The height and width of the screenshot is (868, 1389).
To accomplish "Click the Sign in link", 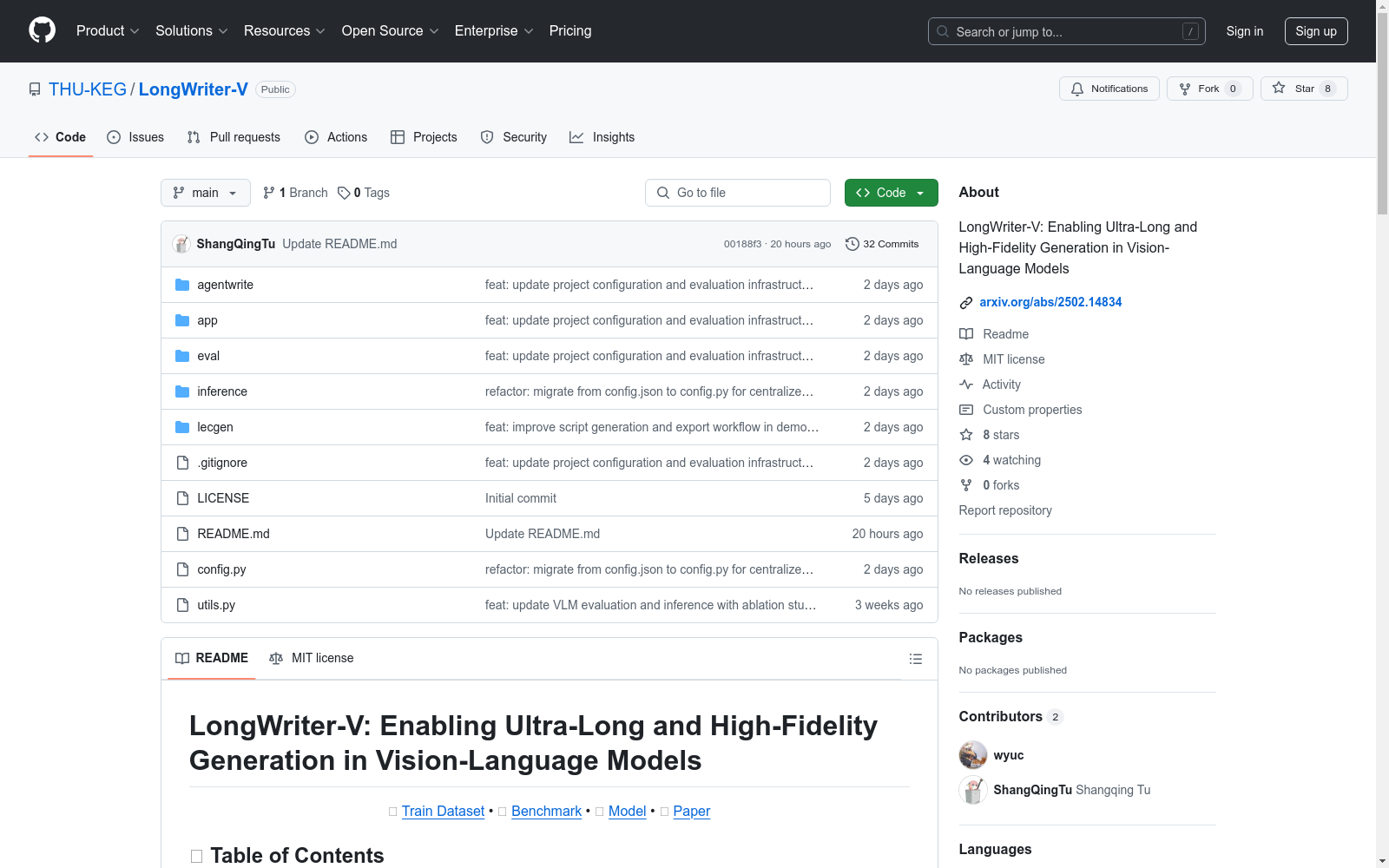I will tap(1245, 31).
